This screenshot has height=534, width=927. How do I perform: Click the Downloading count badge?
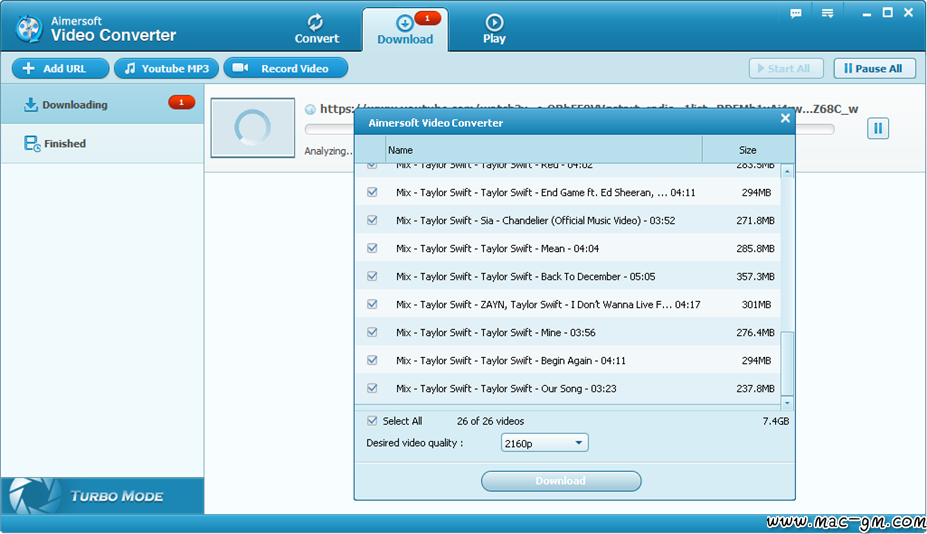point(181,102)
